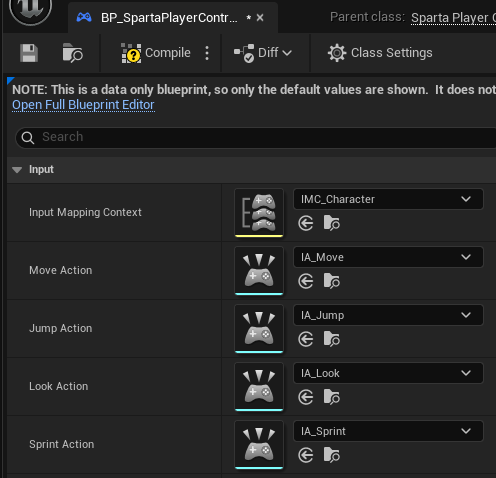Open the Diff dropdown
Screen dimensions: 496x478
263,53
